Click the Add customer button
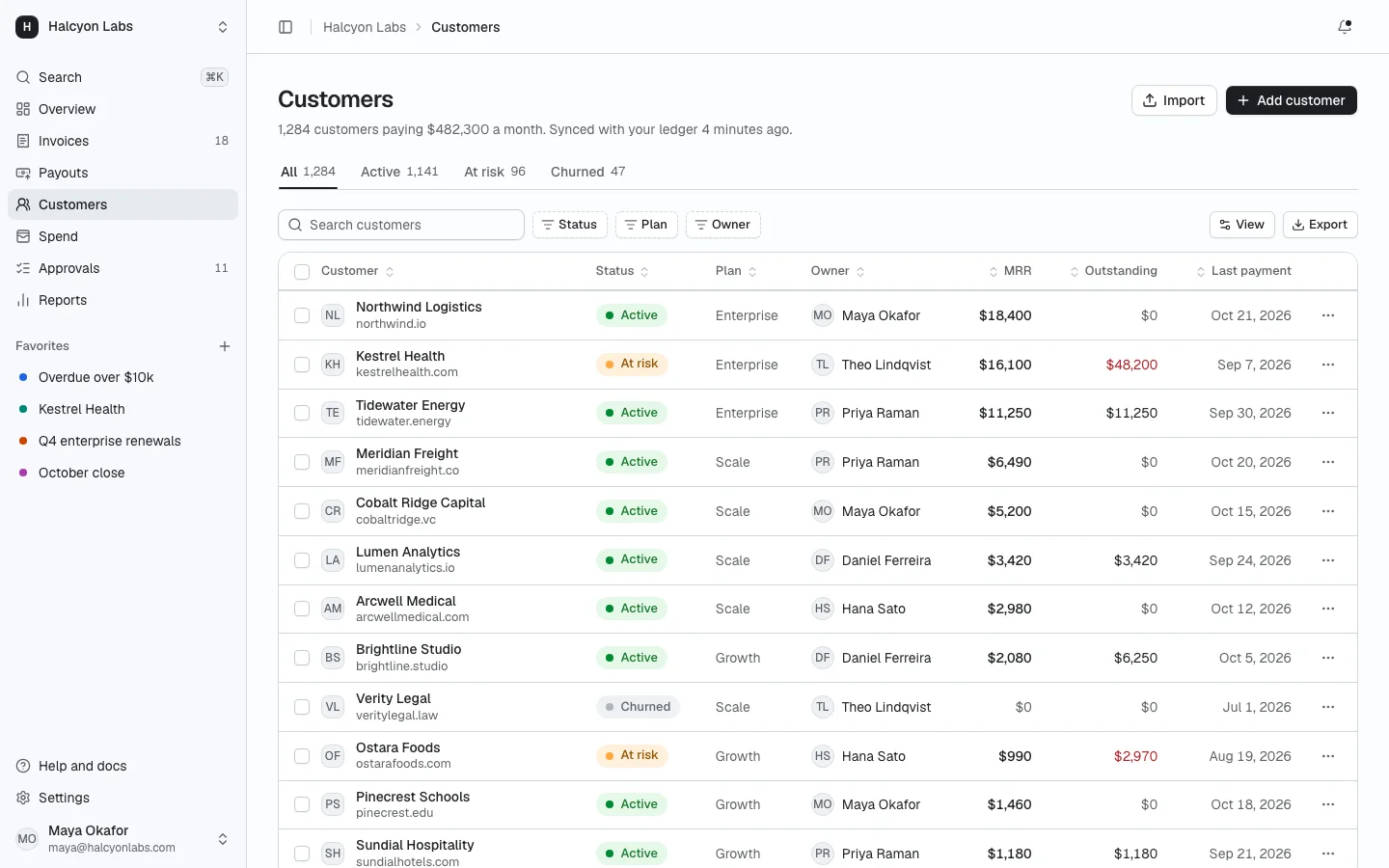 point(1292,100)
